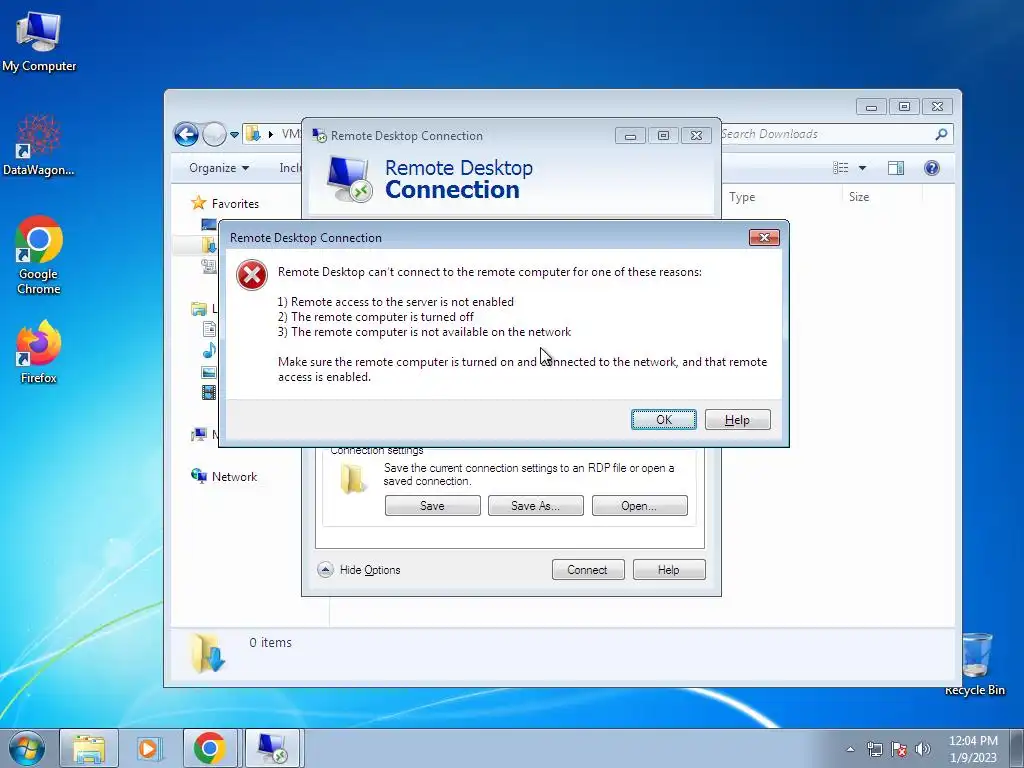
Task: Click the Explorer Back arrow button
Action: 186,135
